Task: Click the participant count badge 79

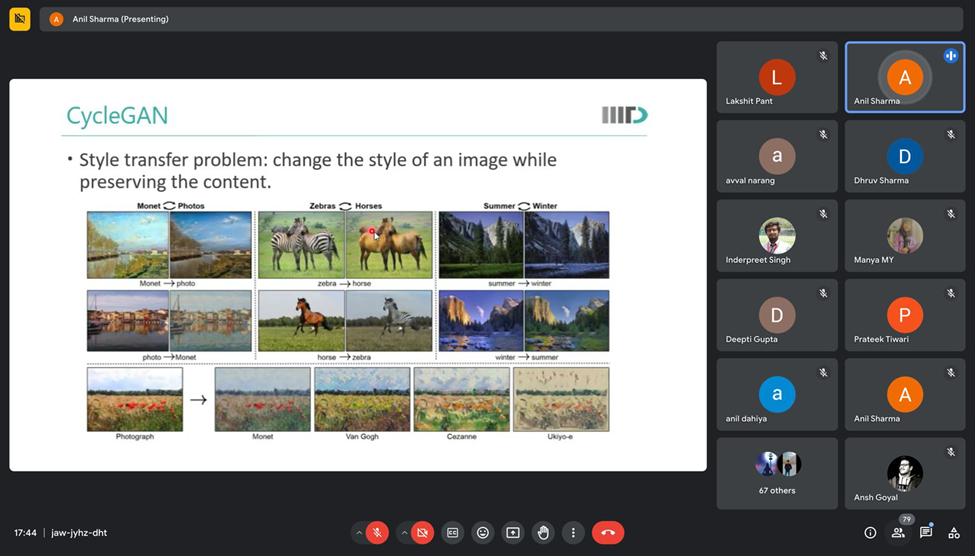Action: point(907,519)
